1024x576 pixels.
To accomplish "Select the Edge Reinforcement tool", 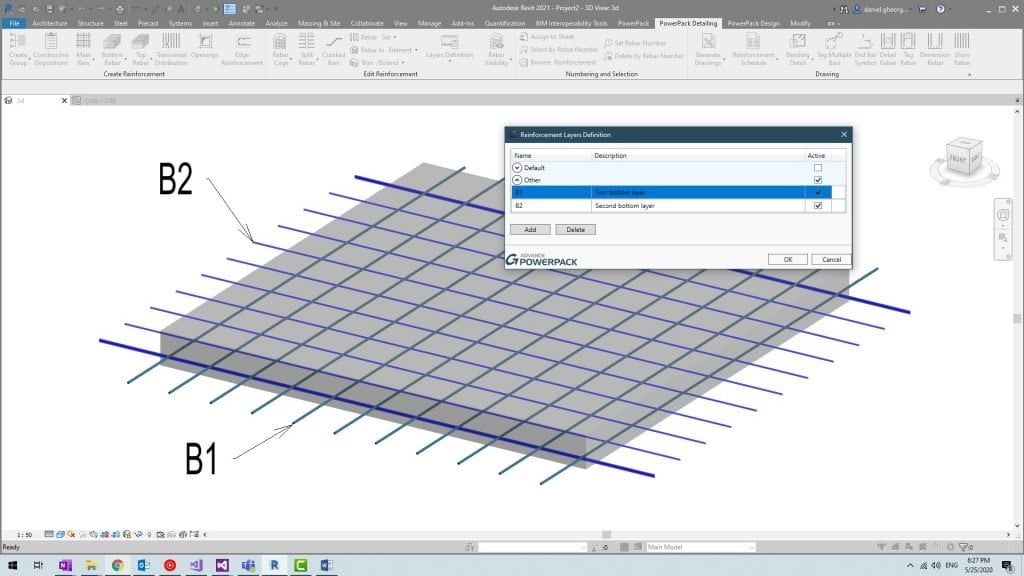I will [x=242, y=50].
